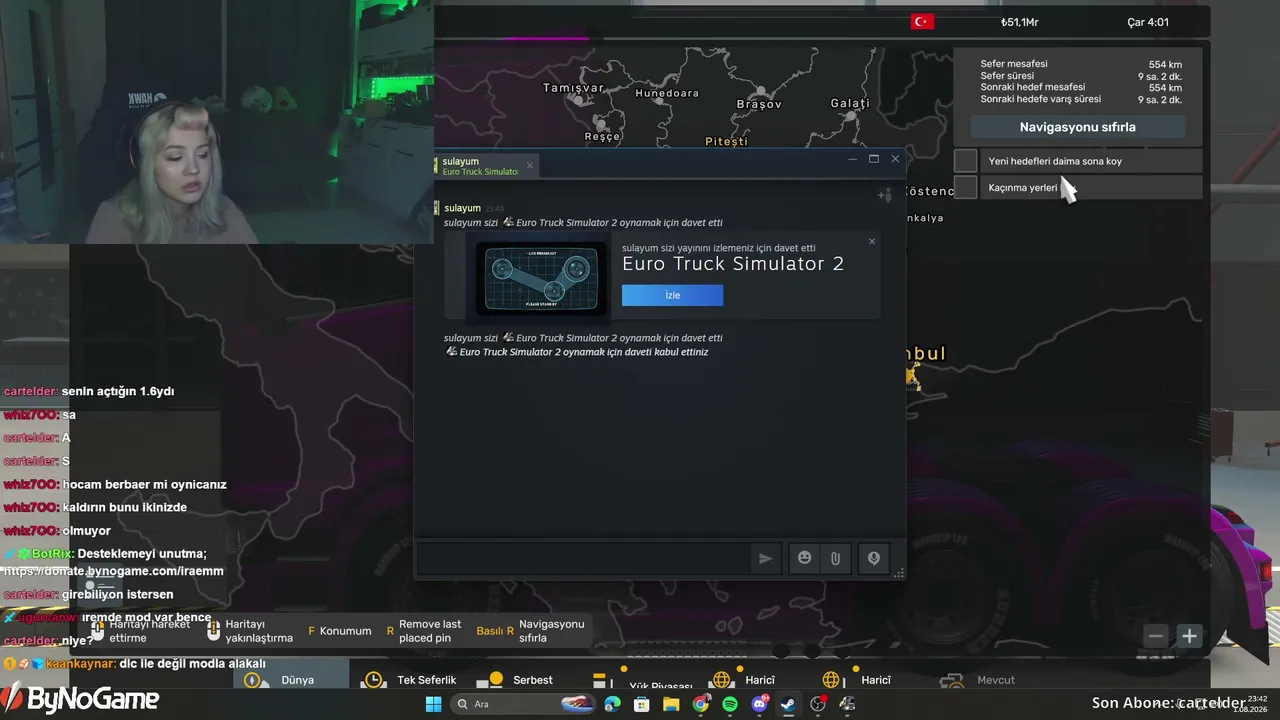Open Euro Truck Simulator 2 taskbar icon
The width and height of the screenshot is (1280, 720).
pos(847,704)
